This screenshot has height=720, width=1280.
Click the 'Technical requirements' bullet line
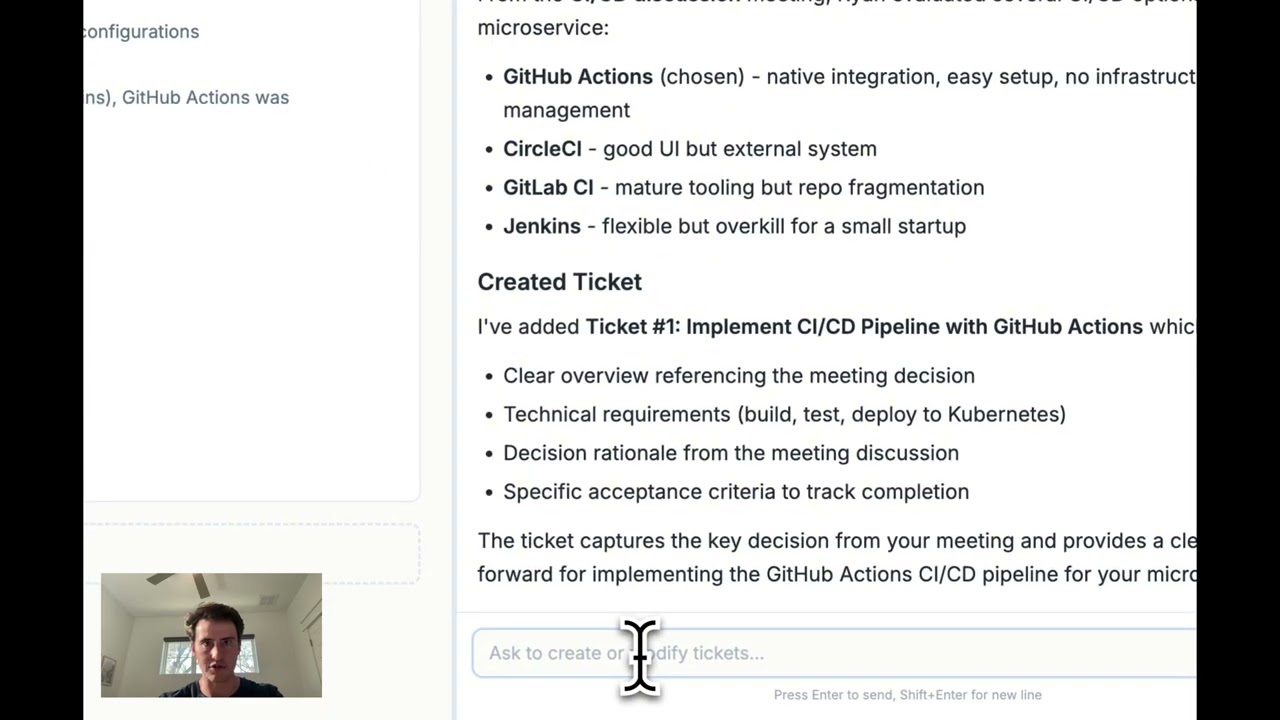tap(784, 414)
